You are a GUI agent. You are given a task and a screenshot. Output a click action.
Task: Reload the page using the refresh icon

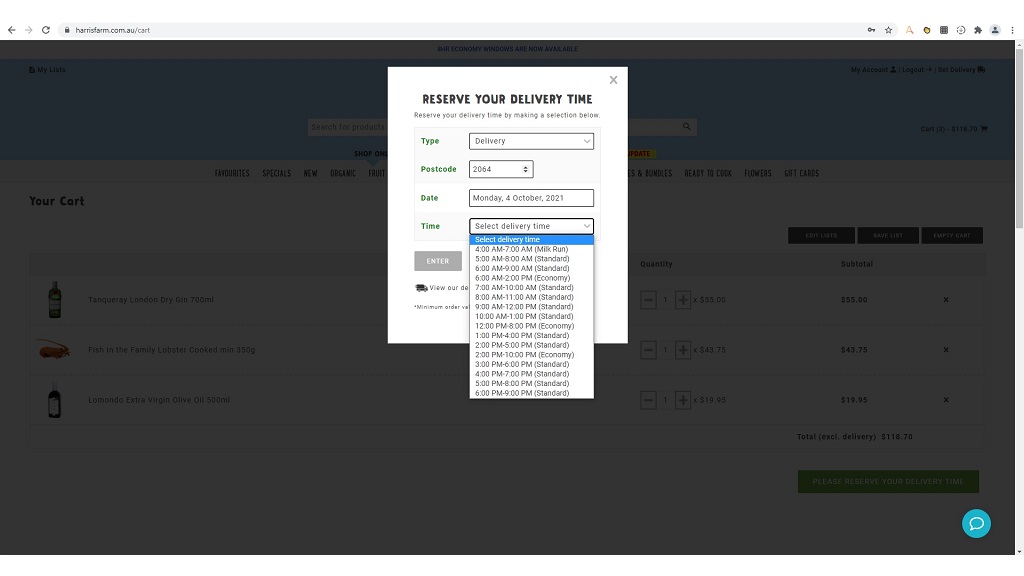point(45,30)
